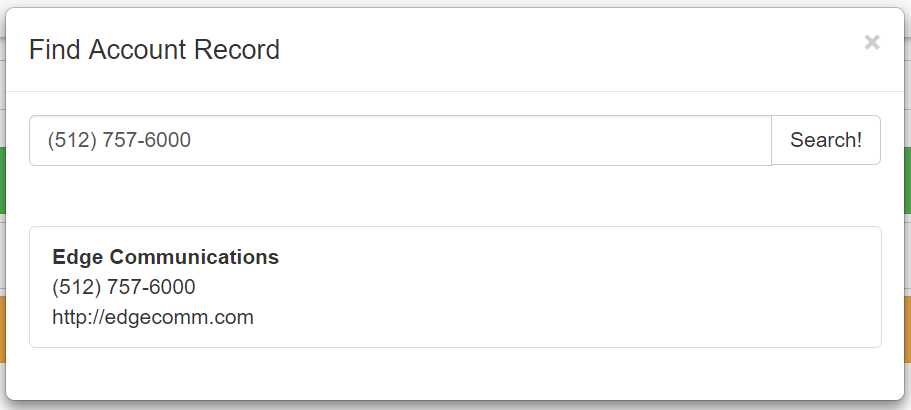Viewport: 911px width, 410px height.
Task: Click the green bar right of dialog
Action: pyautogui.click(x=907, y=180)
